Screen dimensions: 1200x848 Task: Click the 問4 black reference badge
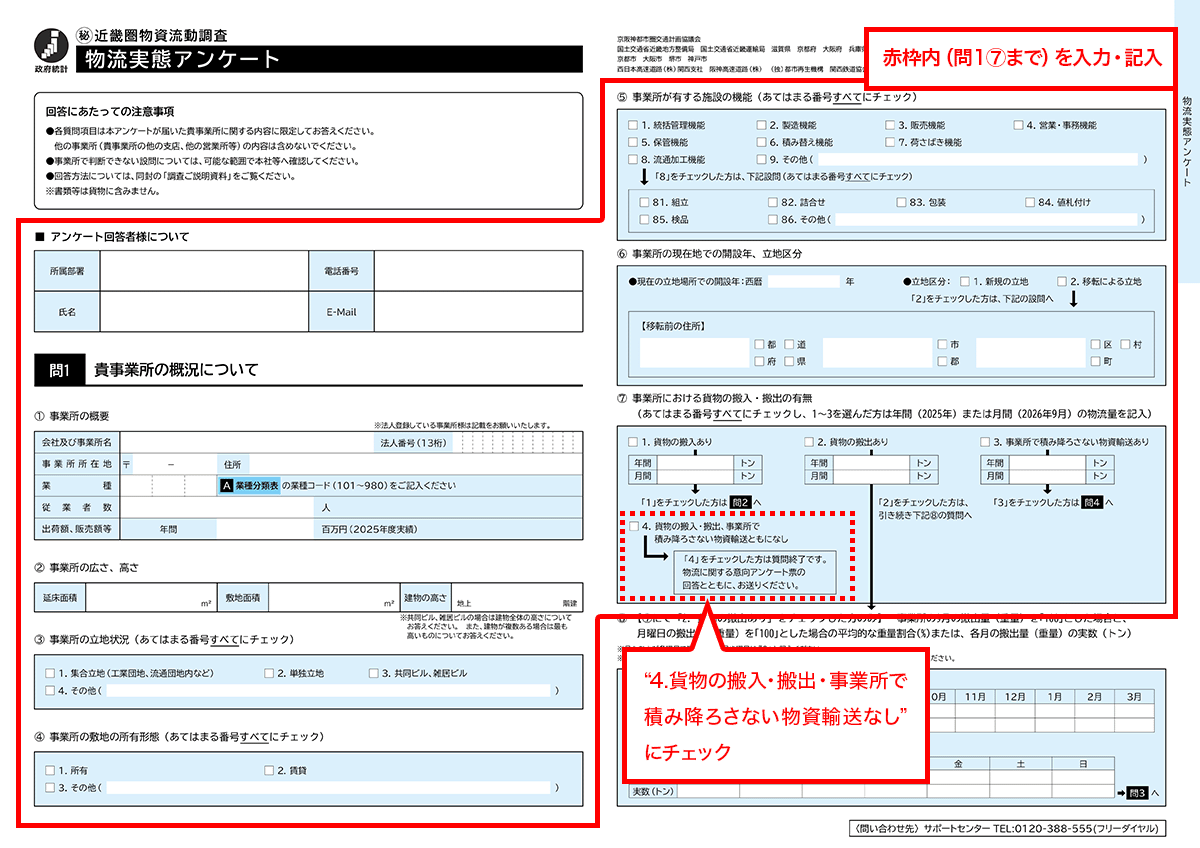tap(1092, 502)
